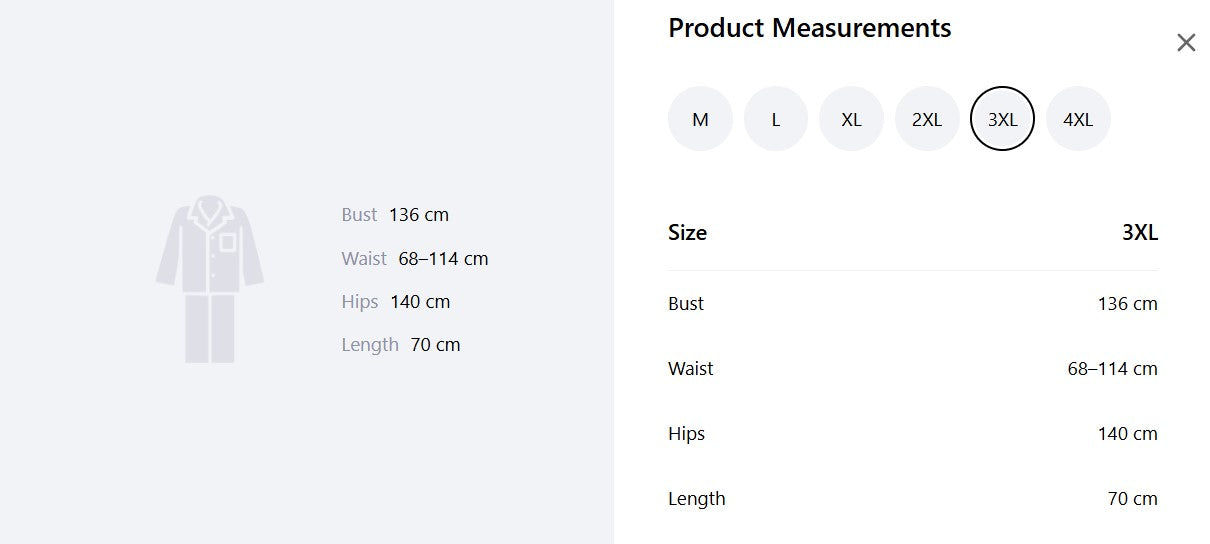Click the Hips row in measurements table

[x=913, y=433]
